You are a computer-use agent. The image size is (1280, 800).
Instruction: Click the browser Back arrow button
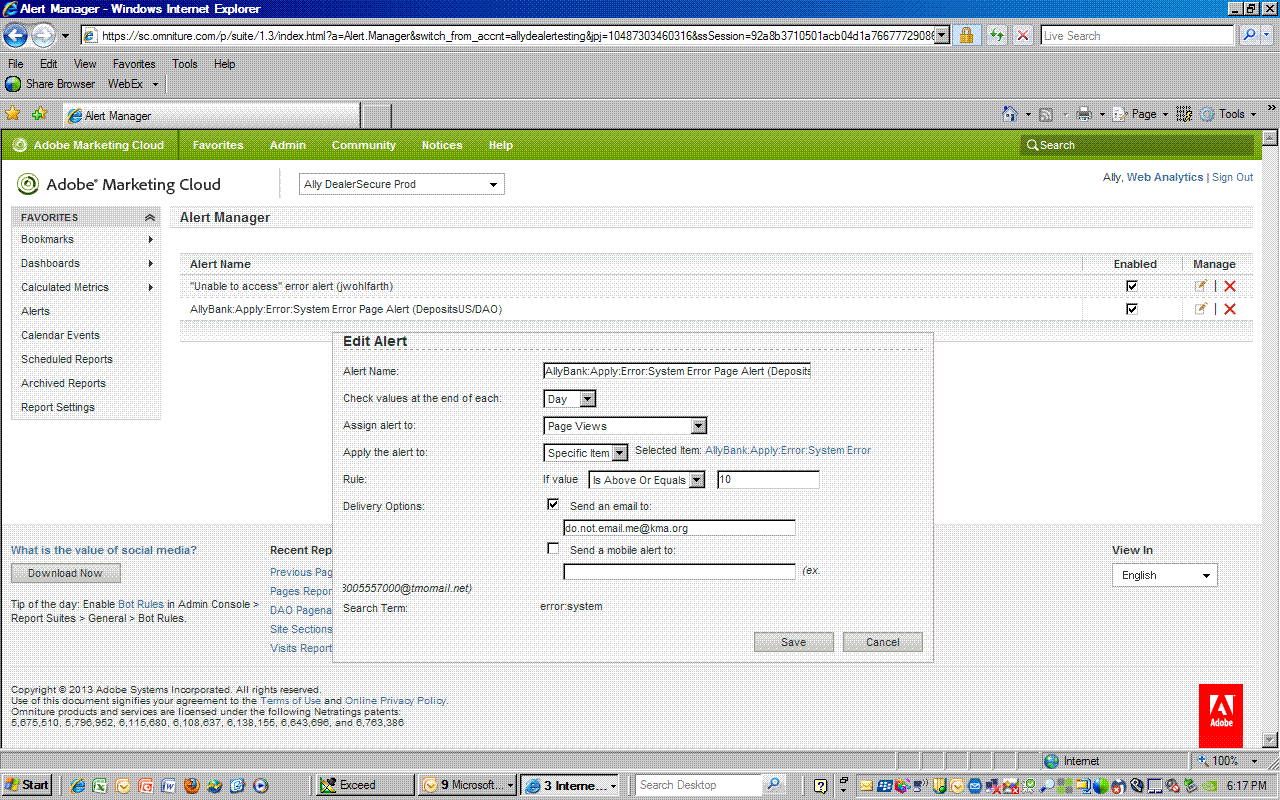[15, 36]
